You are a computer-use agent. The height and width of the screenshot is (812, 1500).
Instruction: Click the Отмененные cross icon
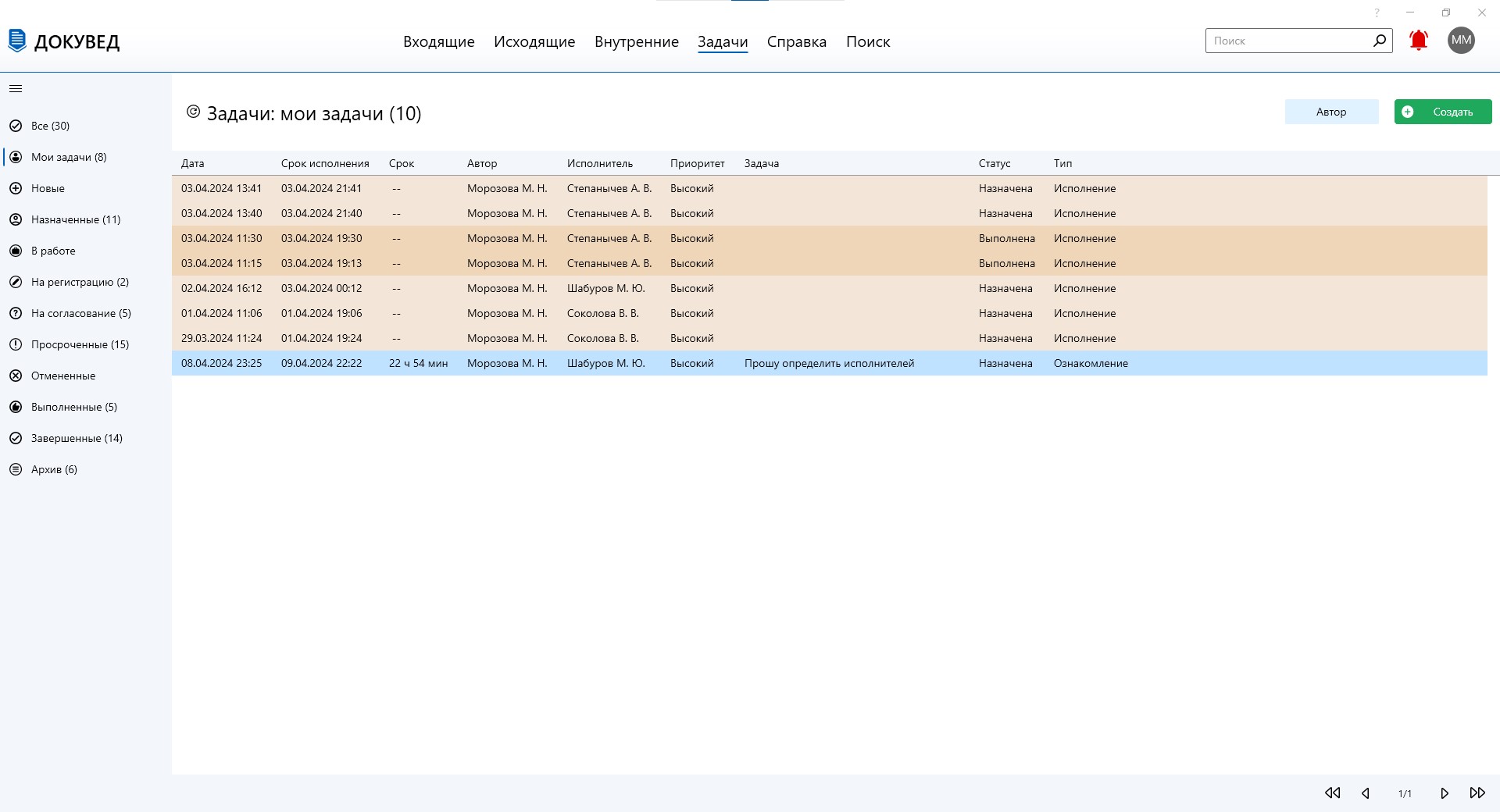click(x=16, y=376)
